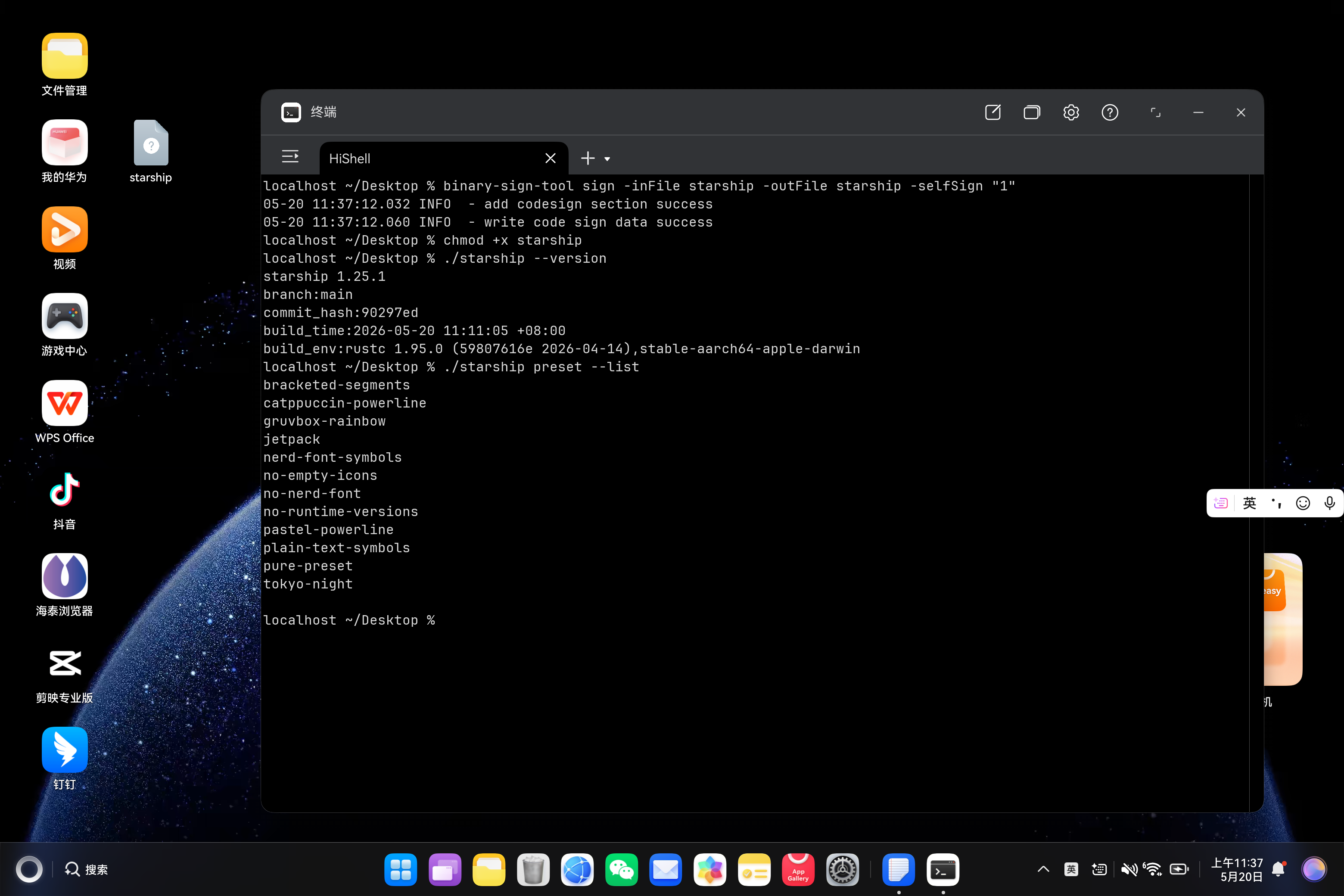Image resolution: width=1344 pixels, height=896 pixels.
Task: Open the app grid launcher in the dock
Action: (x=401, y=870)
